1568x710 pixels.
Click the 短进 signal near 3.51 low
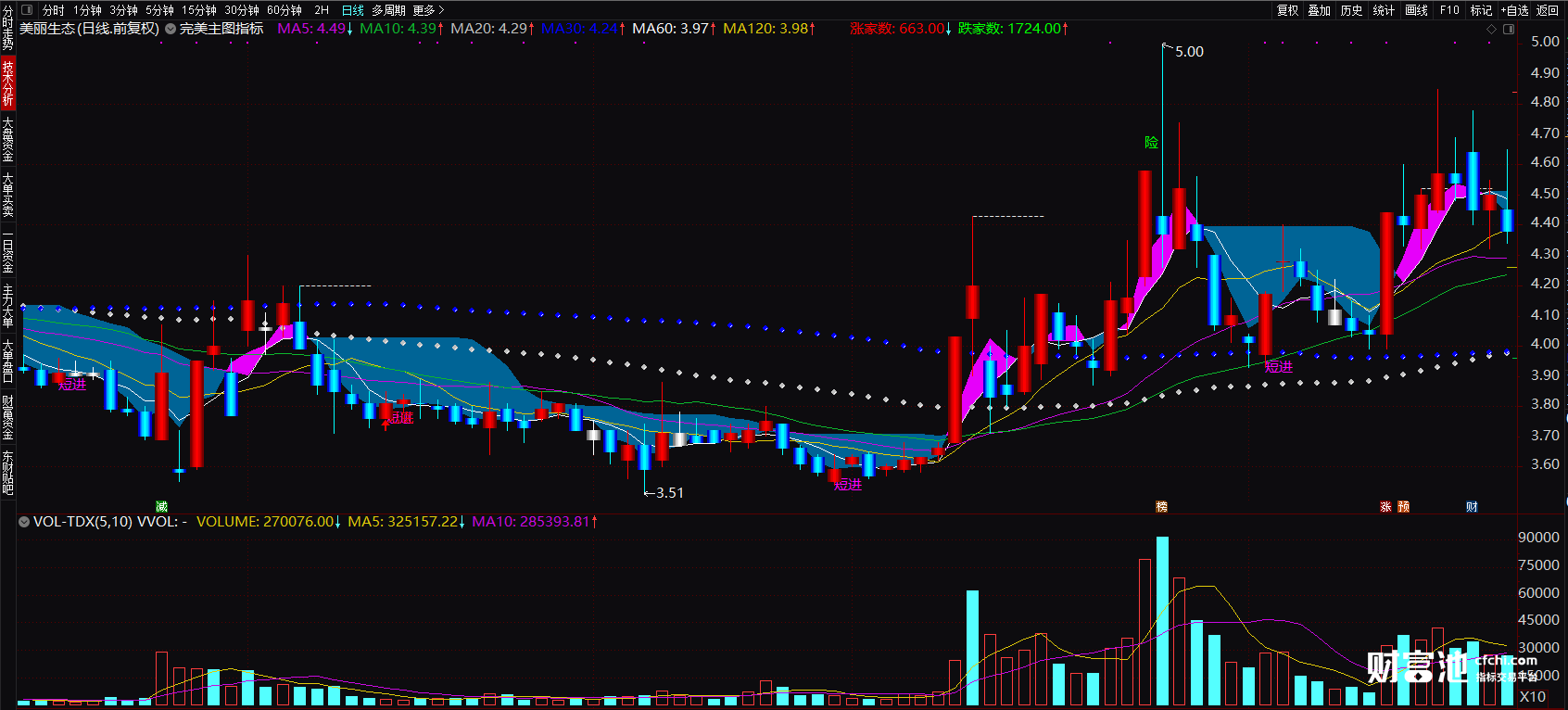tap(847, 485)
